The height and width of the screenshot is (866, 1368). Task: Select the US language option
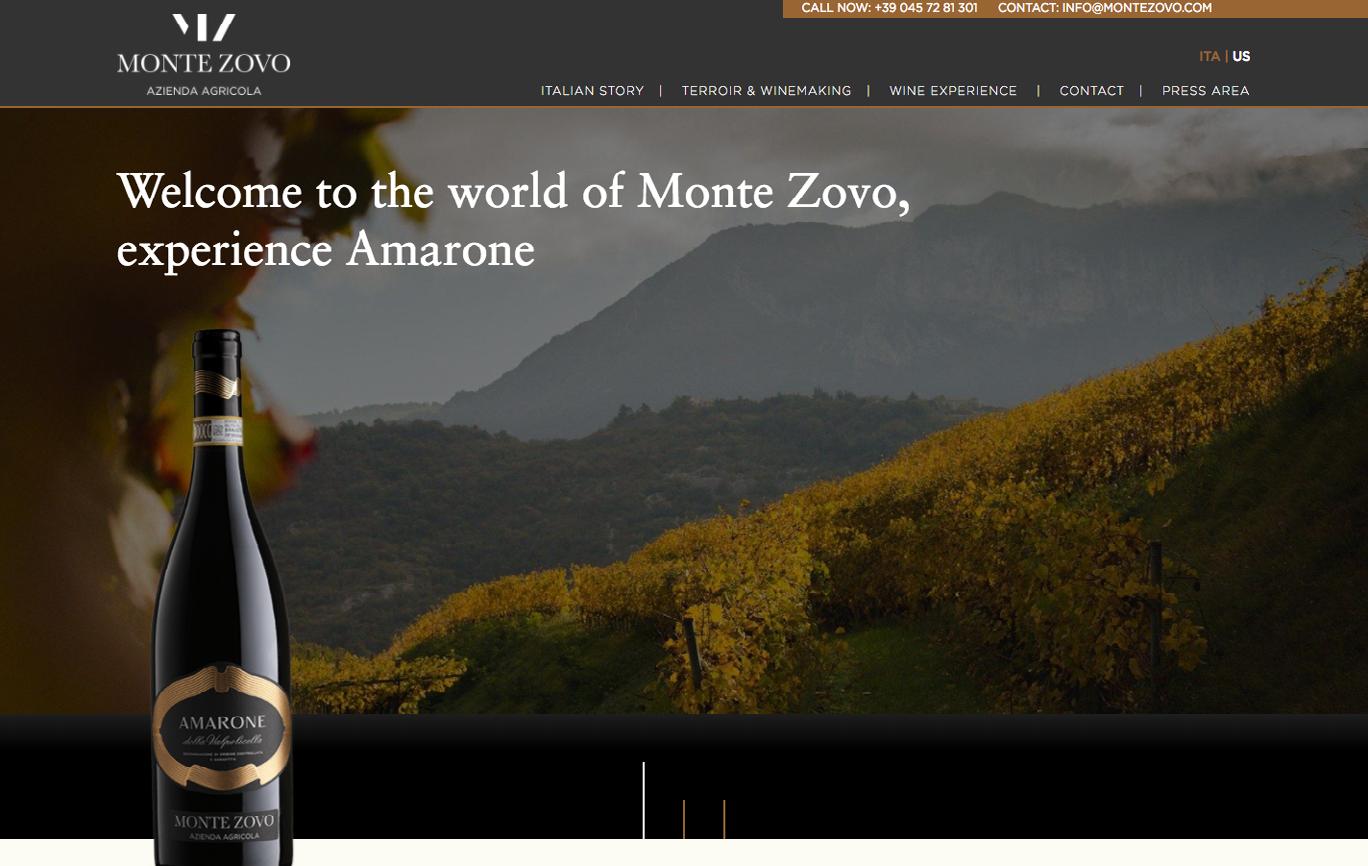(1241, 57)
